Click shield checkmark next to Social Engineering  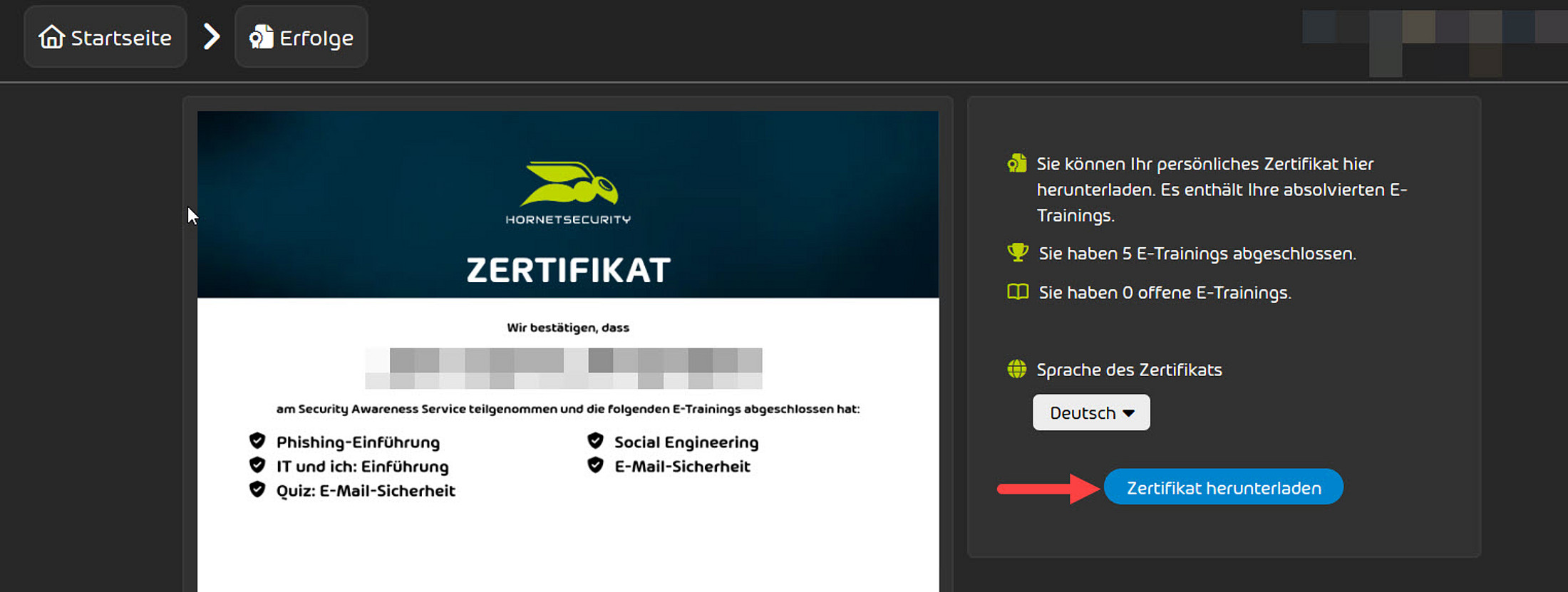pos(595,441)
